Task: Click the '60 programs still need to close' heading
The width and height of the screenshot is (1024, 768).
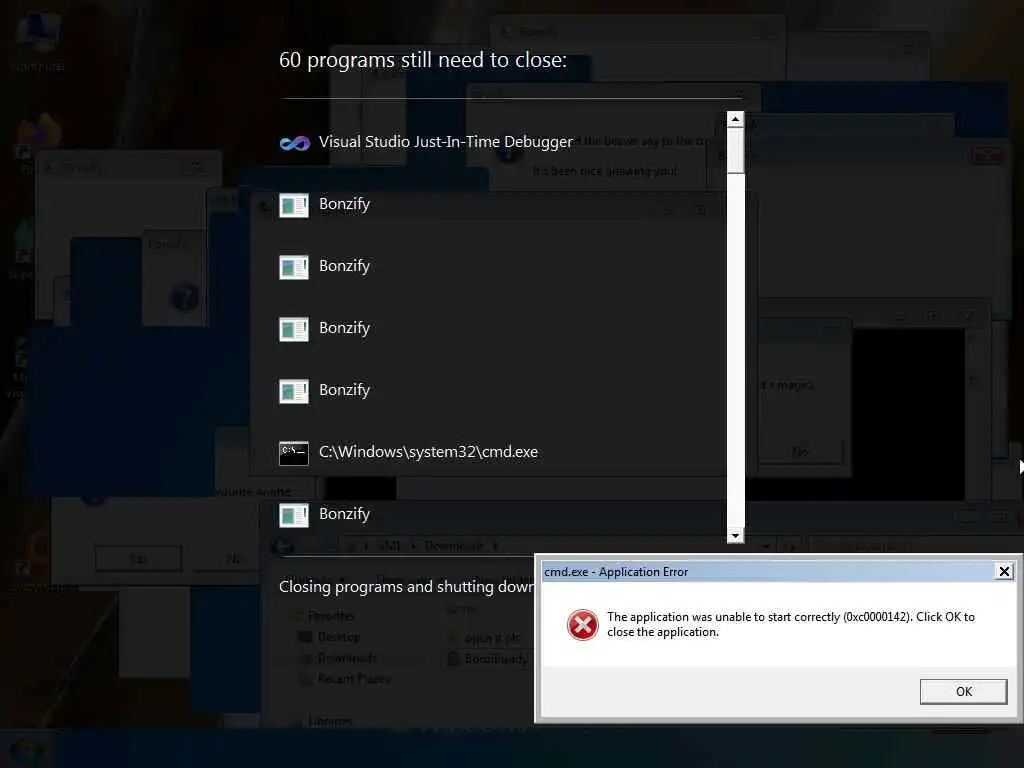Action: pos(423,60)
